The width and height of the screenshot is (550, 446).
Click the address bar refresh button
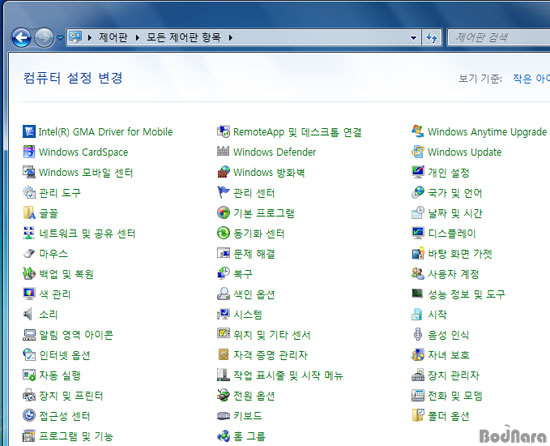click(x=432, y=38)
